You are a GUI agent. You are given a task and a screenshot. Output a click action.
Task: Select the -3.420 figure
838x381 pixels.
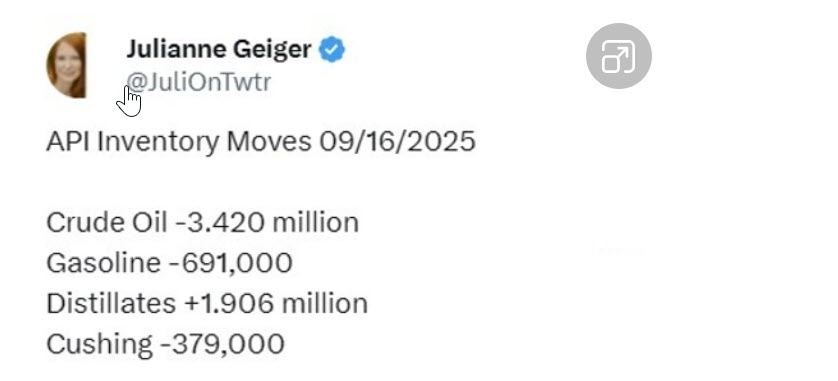point(220,222)
